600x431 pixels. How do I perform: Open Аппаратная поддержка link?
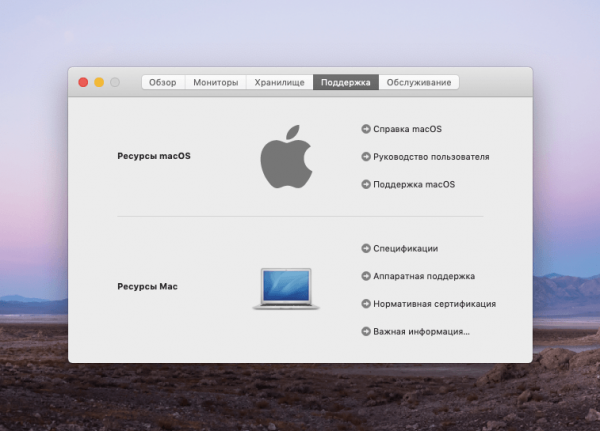tap(424, 276)
